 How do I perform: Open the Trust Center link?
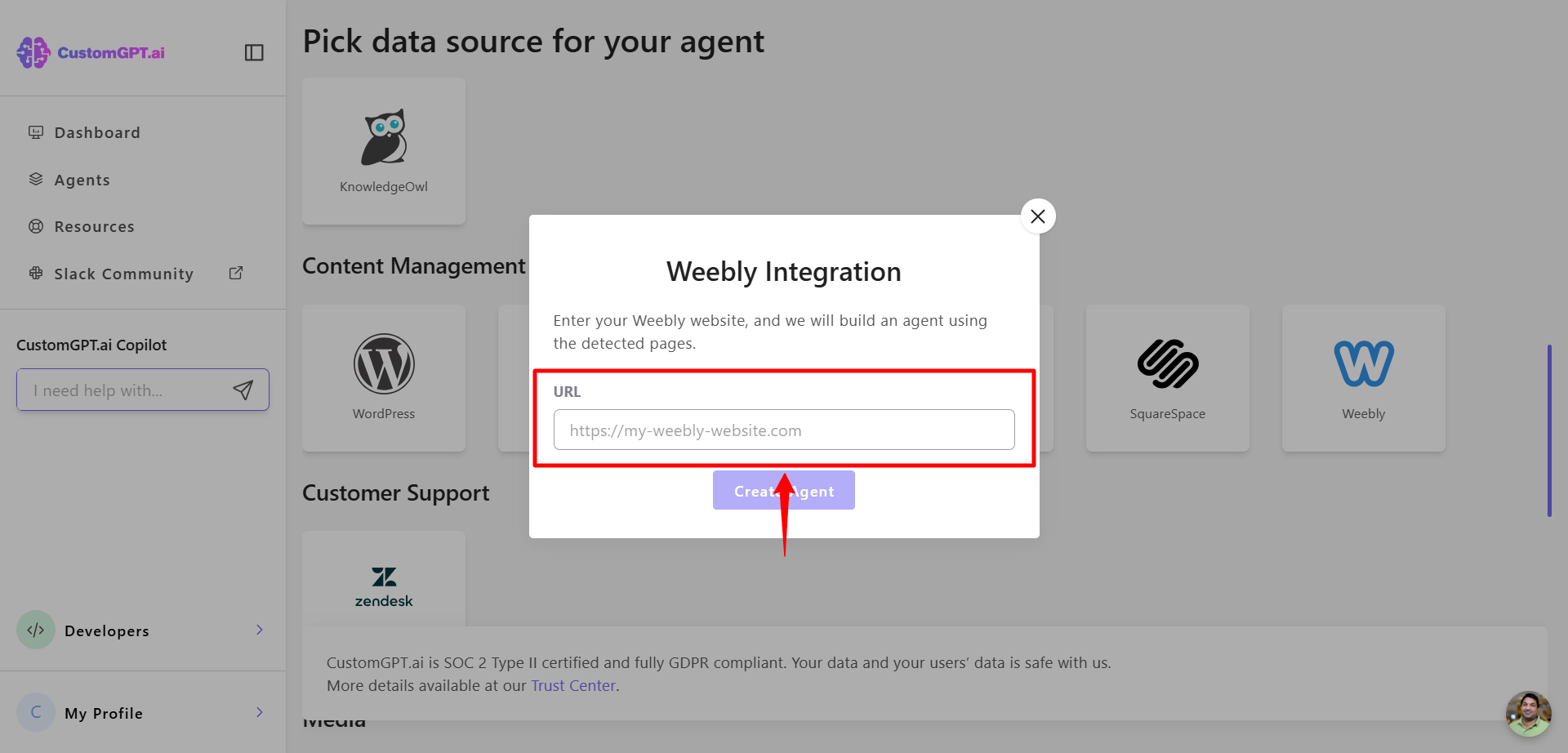573,686
